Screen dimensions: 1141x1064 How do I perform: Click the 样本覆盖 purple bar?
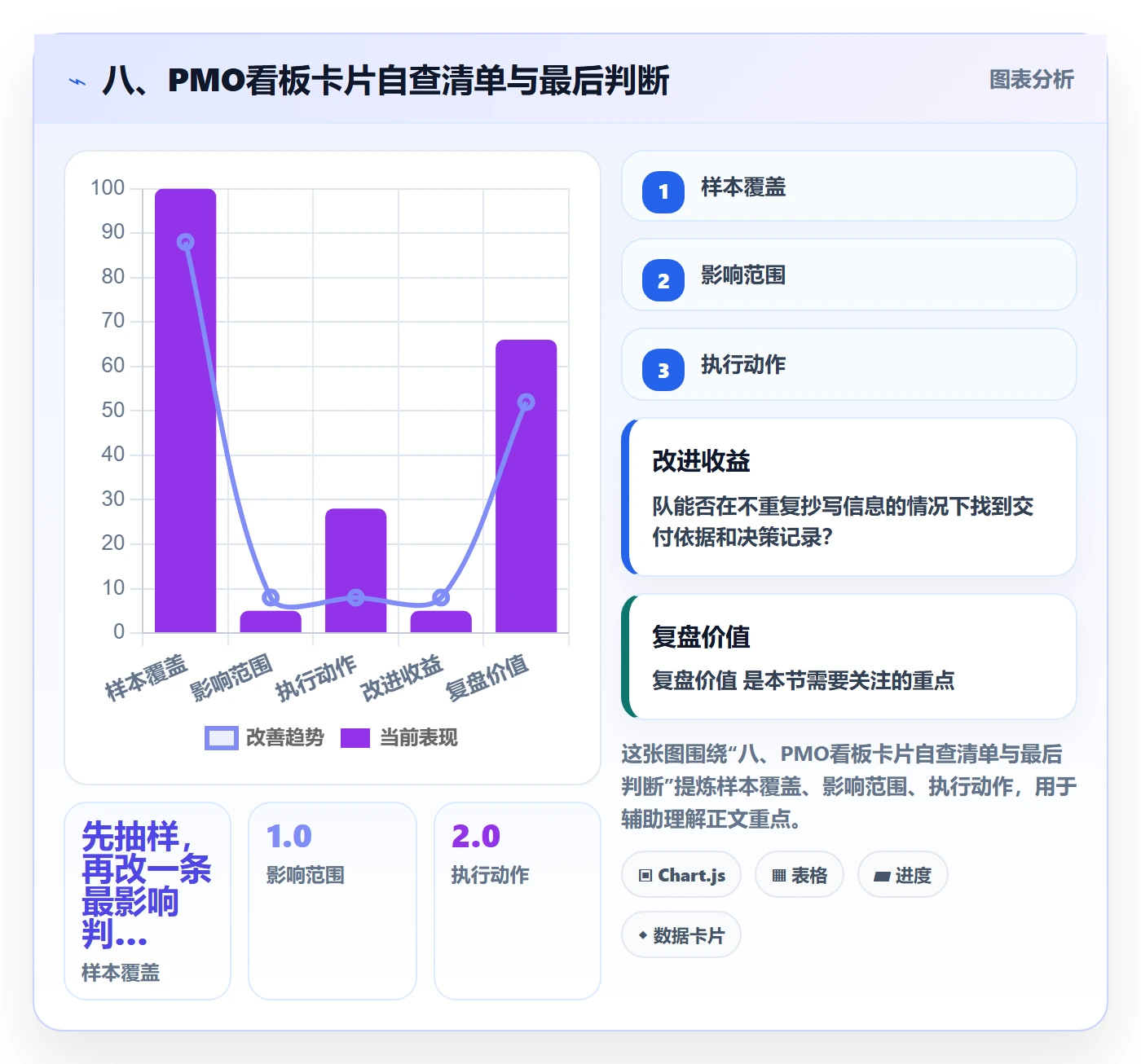coord(186,411)
